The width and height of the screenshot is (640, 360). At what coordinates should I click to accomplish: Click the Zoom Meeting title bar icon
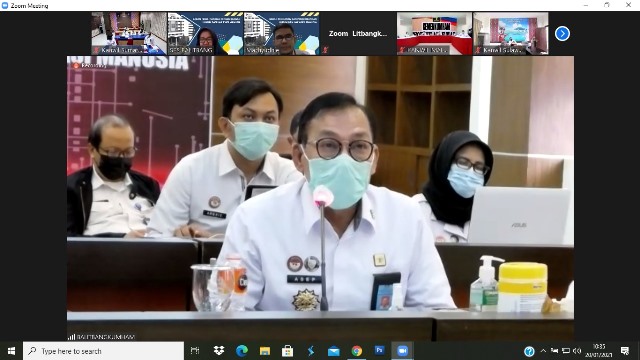click(5, 5)
